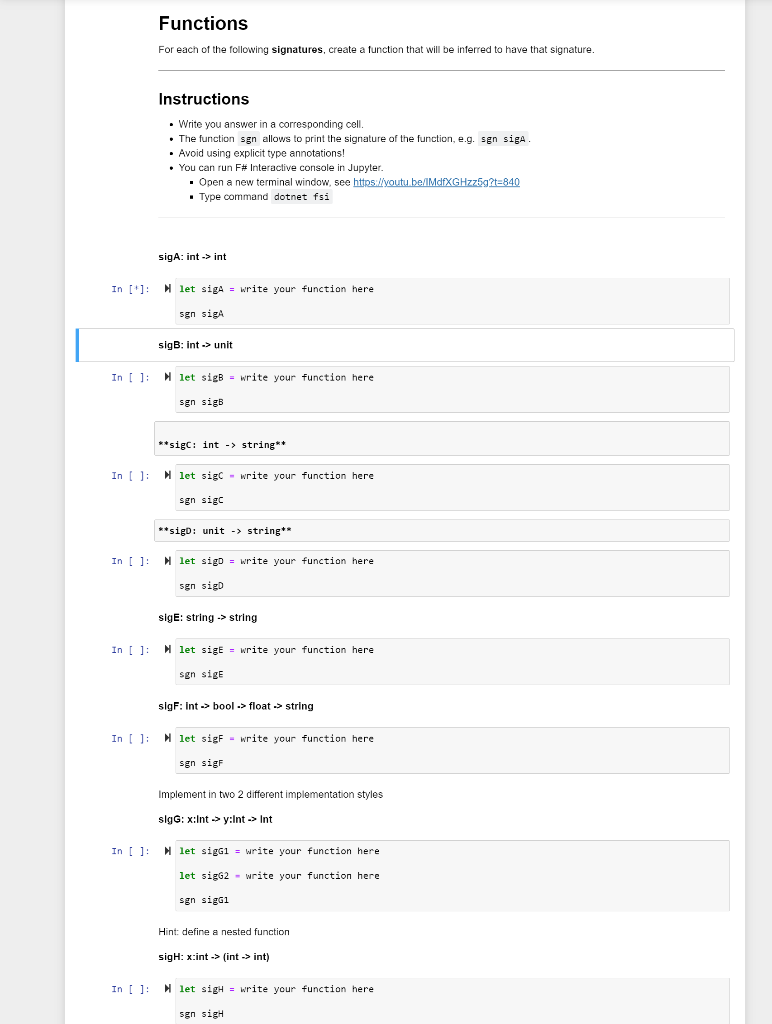Run the sigG code cell
The height and width of the screenshot is (1024, 772).
click(x=166, y=851)
